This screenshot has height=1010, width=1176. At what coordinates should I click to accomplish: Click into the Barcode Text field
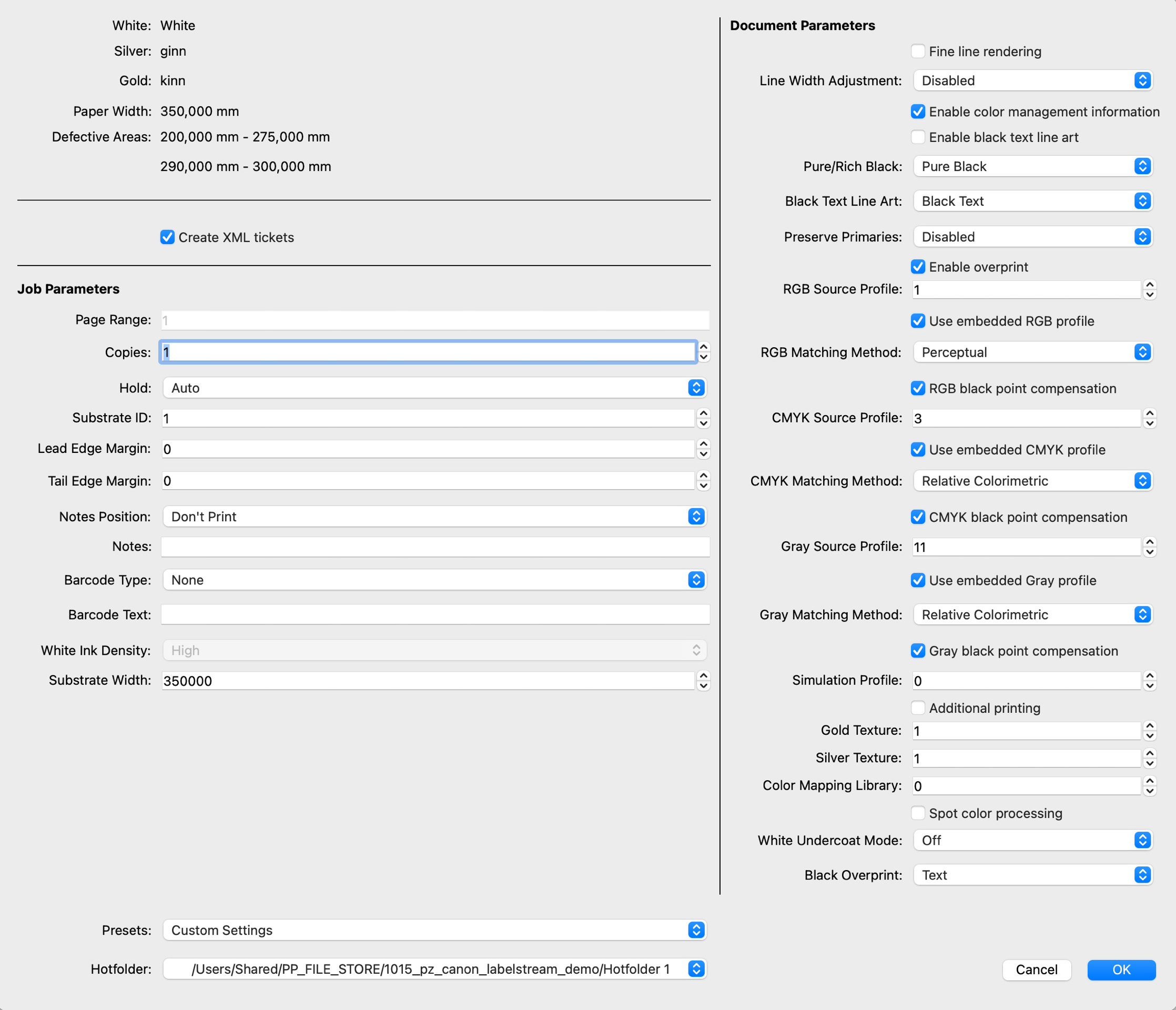pyautogui.click(x=435, y=615)
